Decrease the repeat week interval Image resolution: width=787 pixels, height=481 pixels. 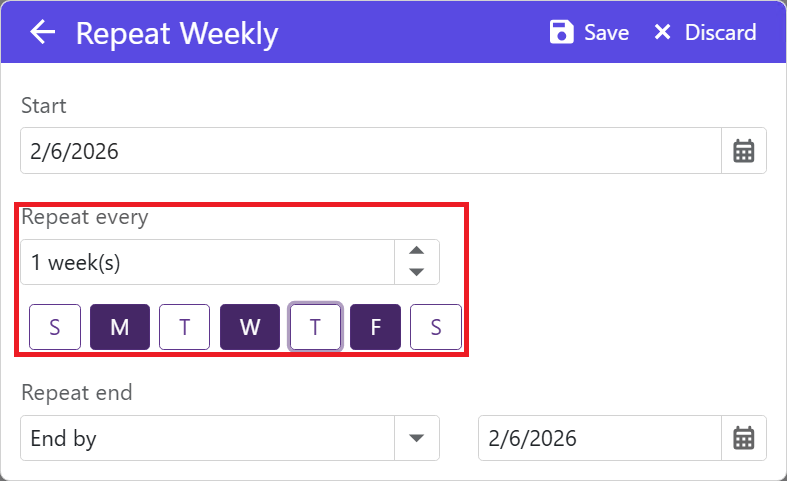418,272
